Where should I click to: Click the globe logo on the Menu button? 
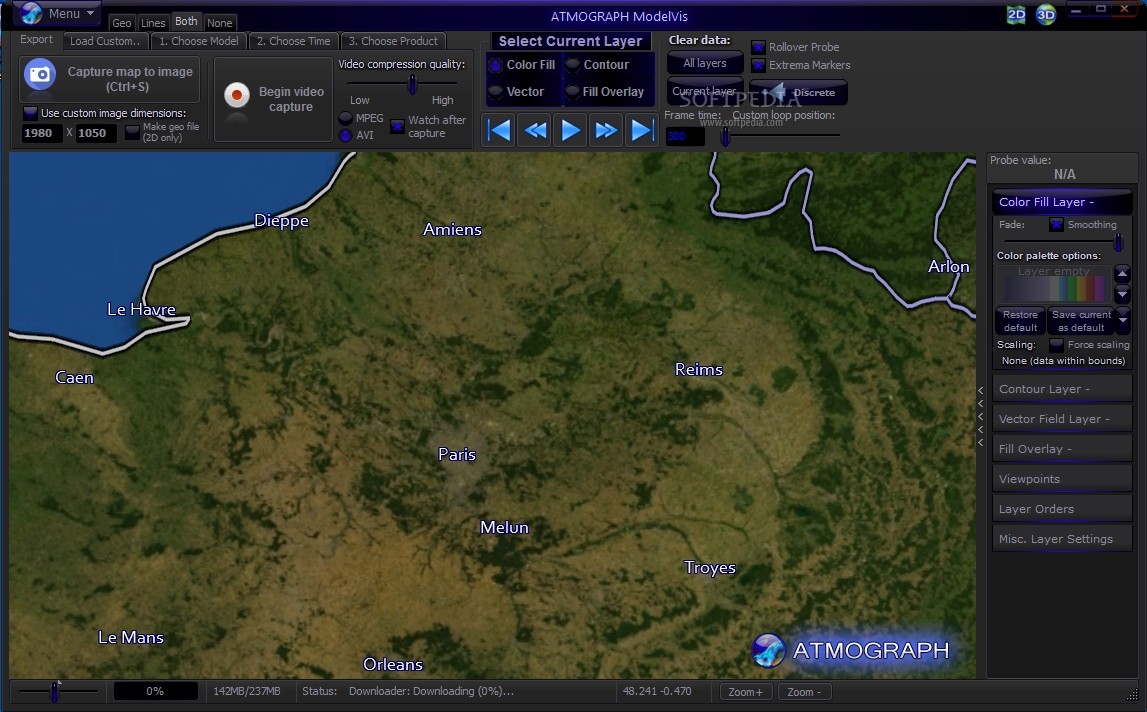31,13
